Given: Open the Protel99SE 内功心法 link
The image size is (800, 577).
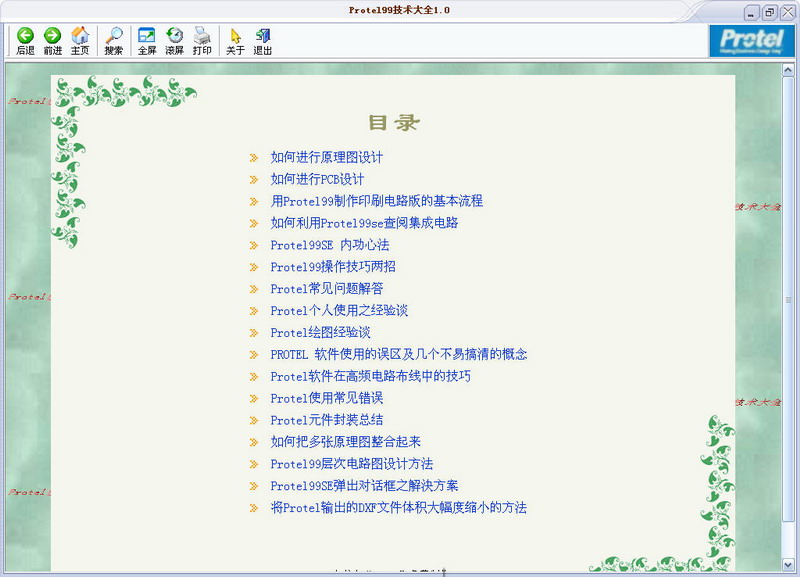Looking at the screenshot, I should tap(330, 245).
